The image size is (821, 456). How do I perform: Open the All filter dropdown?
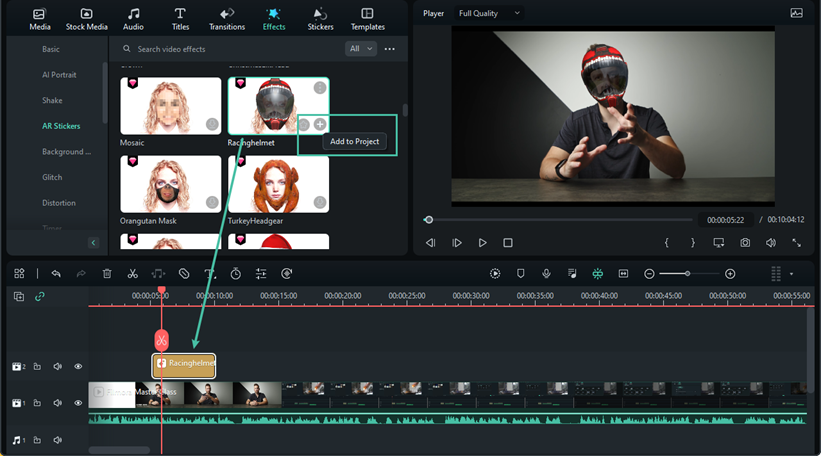[361, 49]
